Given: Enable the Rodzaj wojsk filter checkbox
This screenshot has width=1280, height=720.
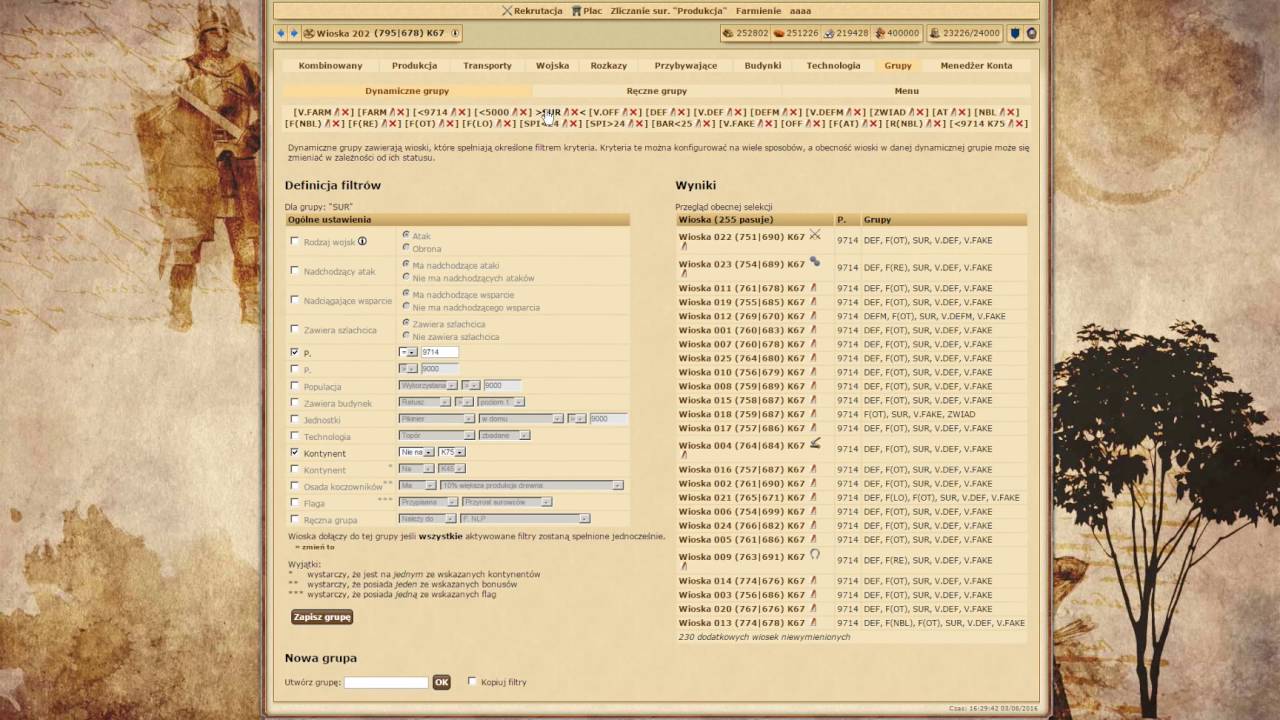Looking at the screenshot, I should click(x=294, y=241).
